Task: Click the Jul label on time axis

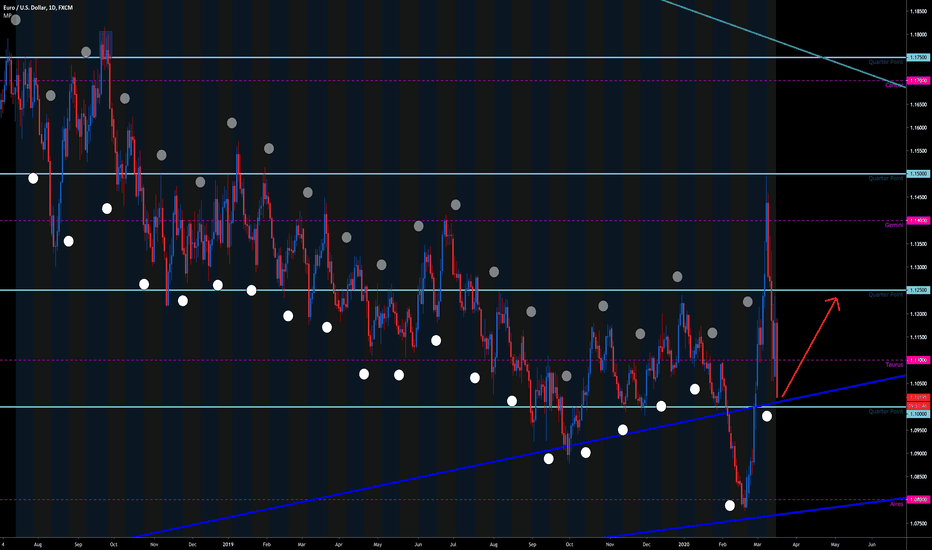Action: click(453, 544)
